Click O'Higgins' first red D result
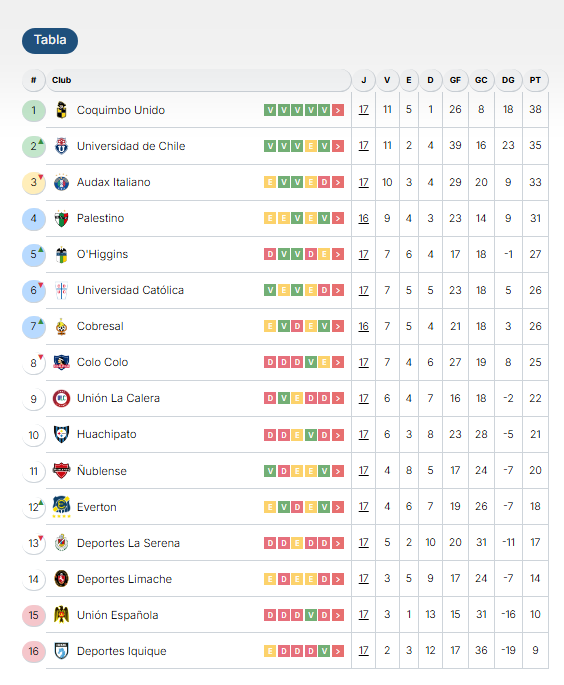This screenshot has width=564, height=685. tap(270, 254)
